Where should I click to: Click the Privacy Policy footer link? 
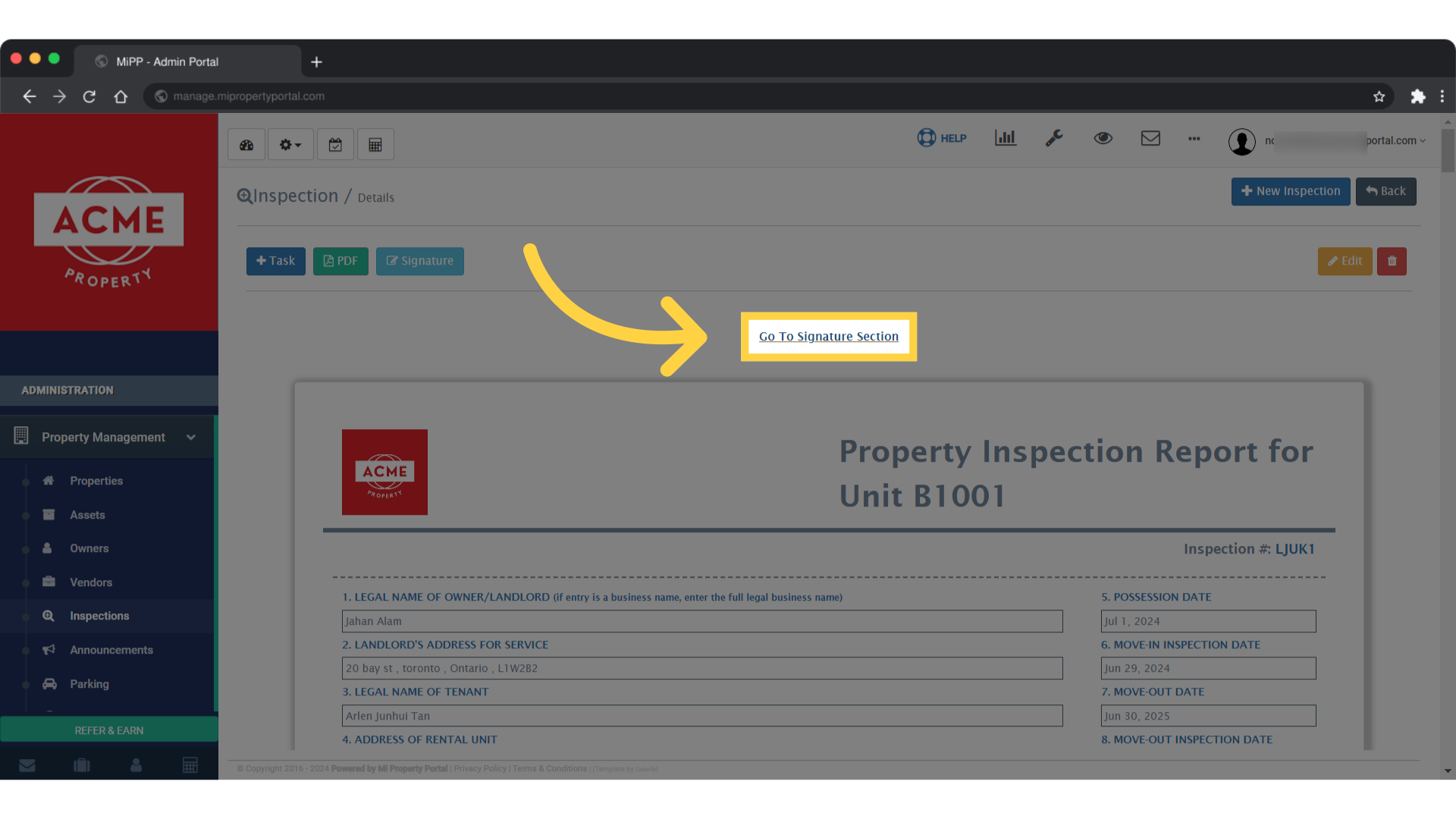(479, 768)
